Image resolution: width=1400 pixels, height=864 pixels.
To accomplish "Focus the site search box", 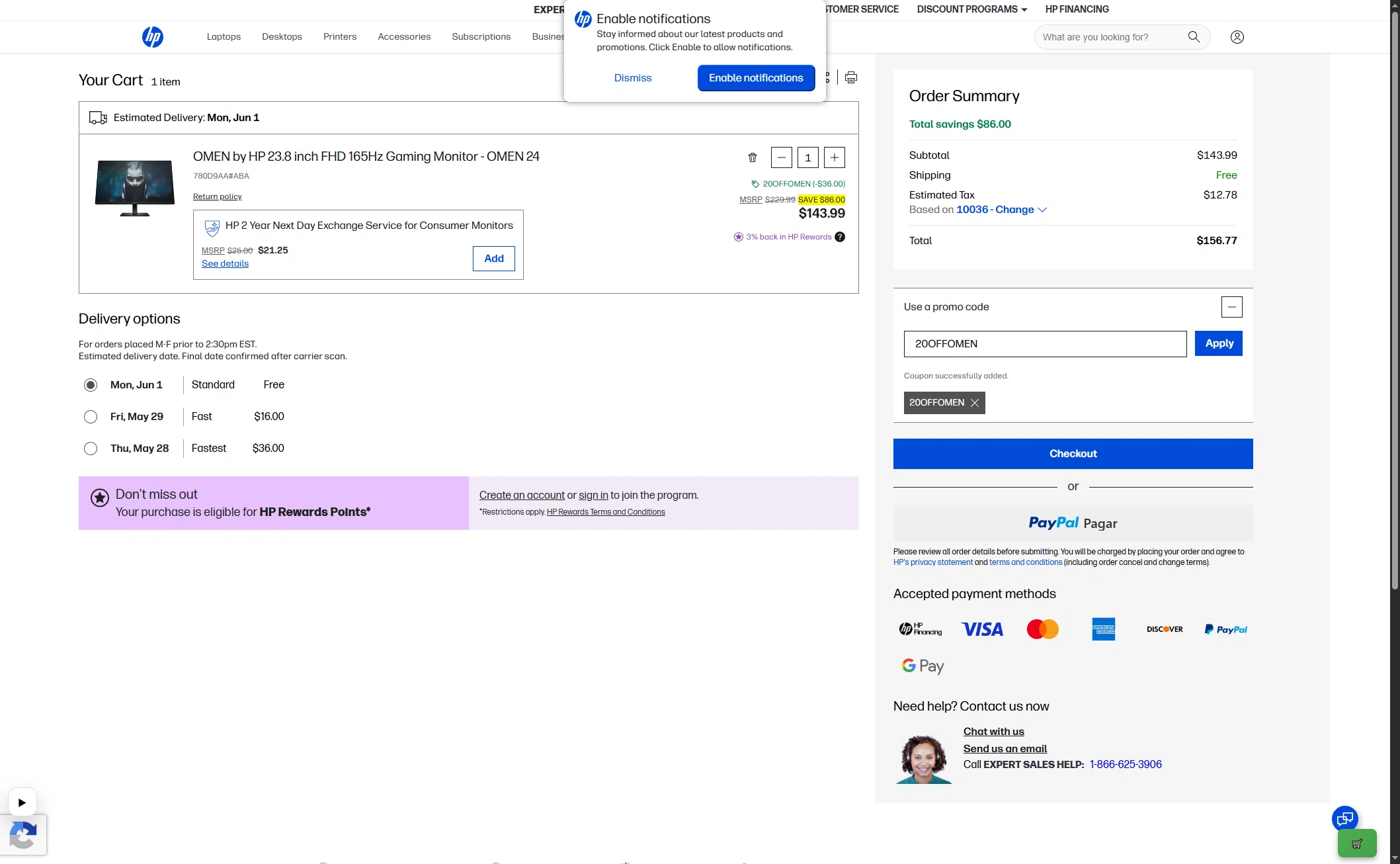I will pos(1112,37).
